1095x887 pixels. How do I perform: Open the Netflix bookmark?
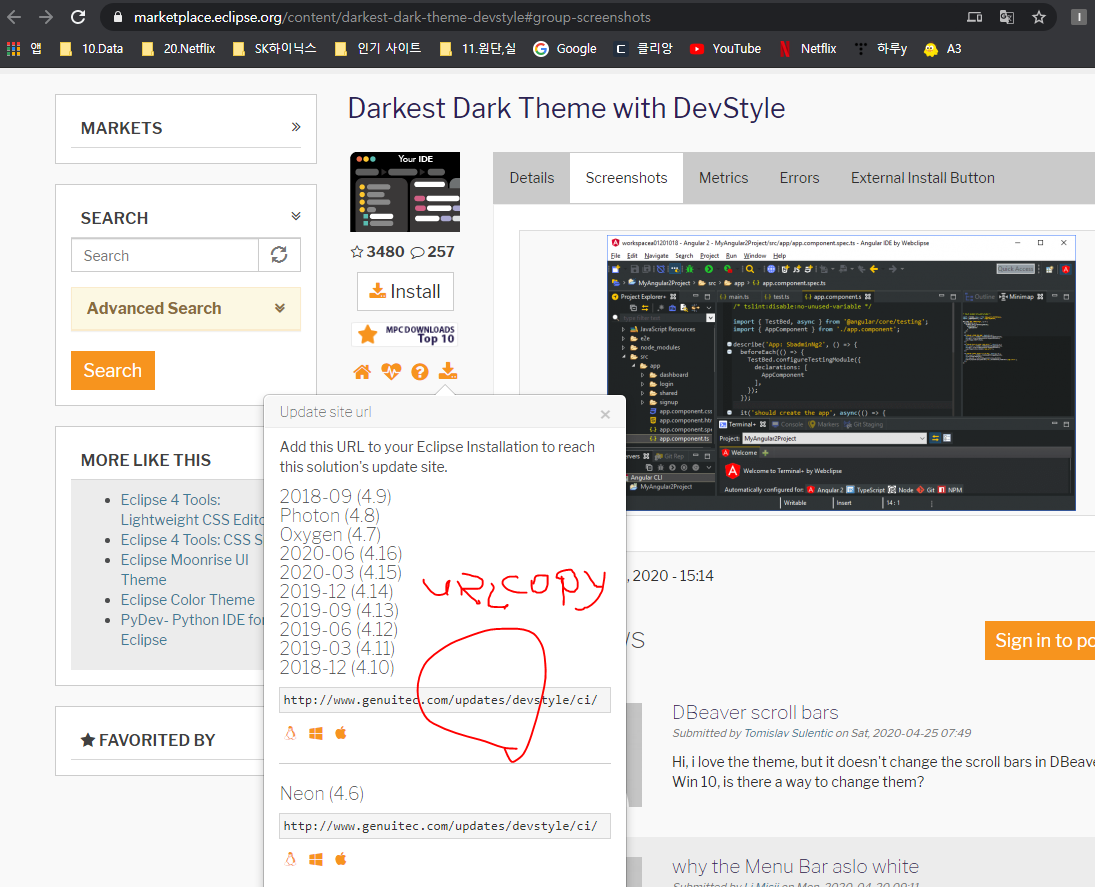coord(808,48)
